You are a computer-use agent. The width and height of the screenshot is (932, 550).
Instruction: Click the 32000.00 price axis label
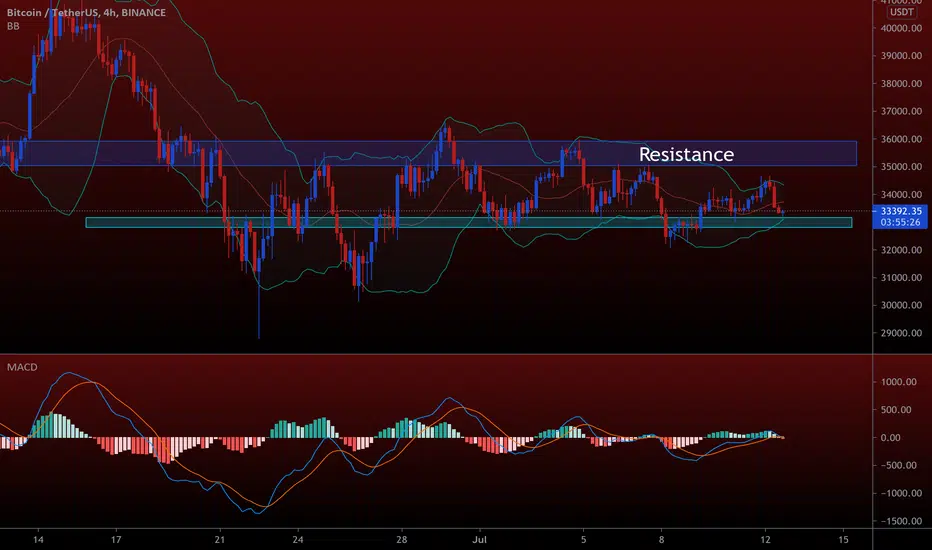(901, 250)
